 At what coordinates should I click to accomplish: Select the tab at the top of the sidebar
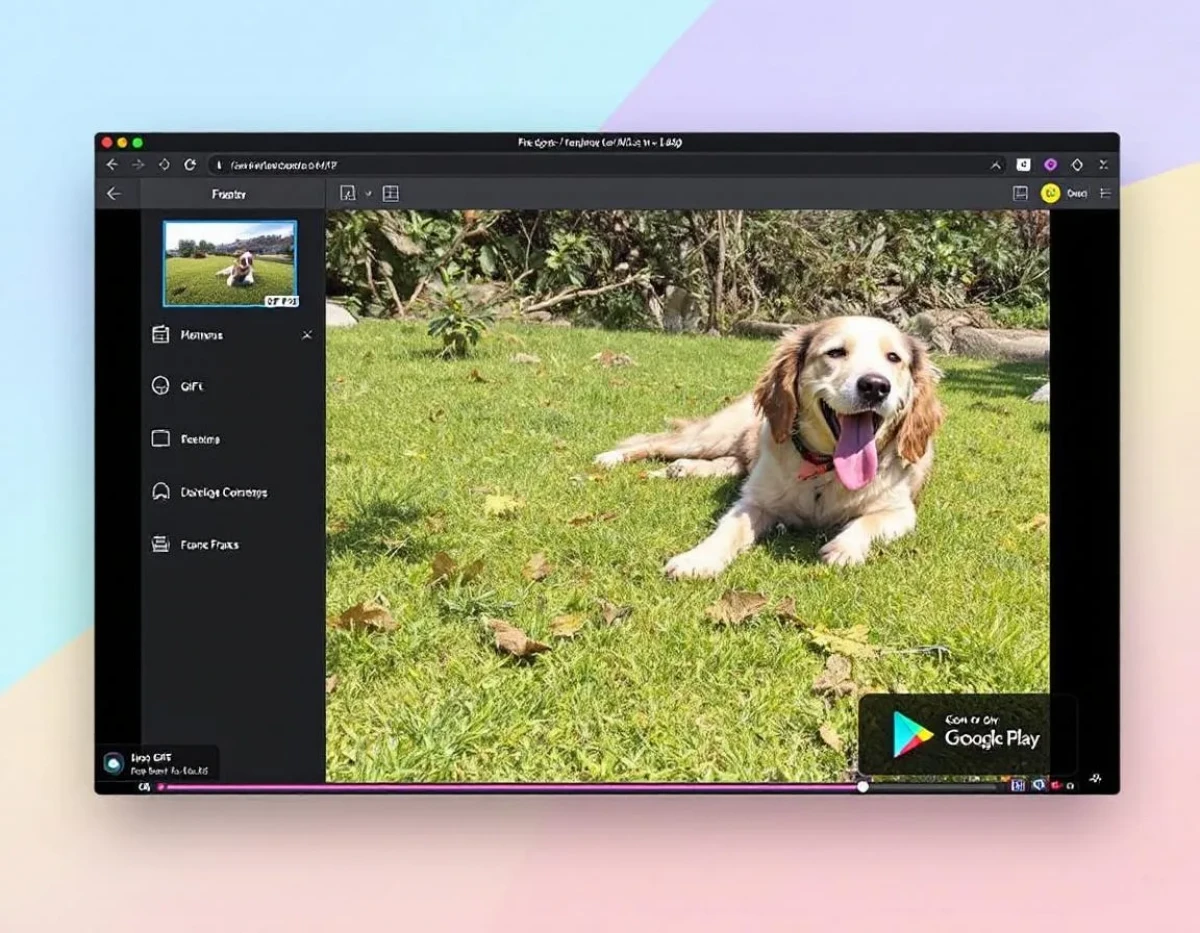point(233,194)
